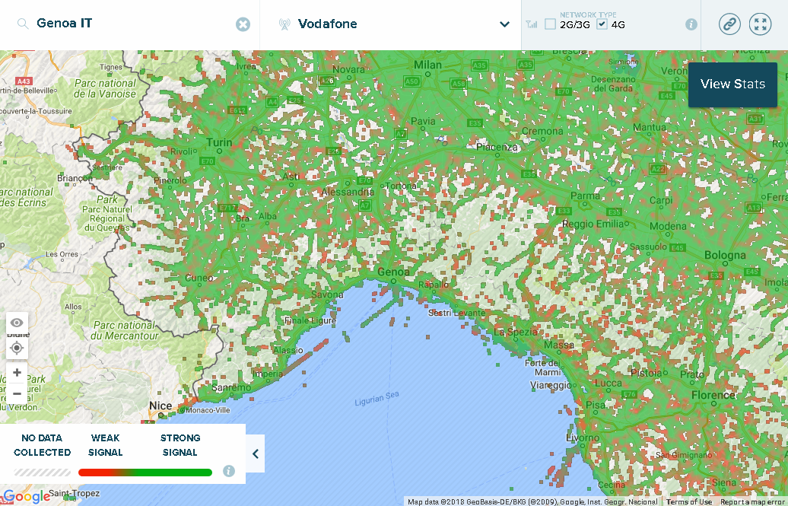Copy map link with chain icon
Screen dimensions: 788x506
pos(729,24)
